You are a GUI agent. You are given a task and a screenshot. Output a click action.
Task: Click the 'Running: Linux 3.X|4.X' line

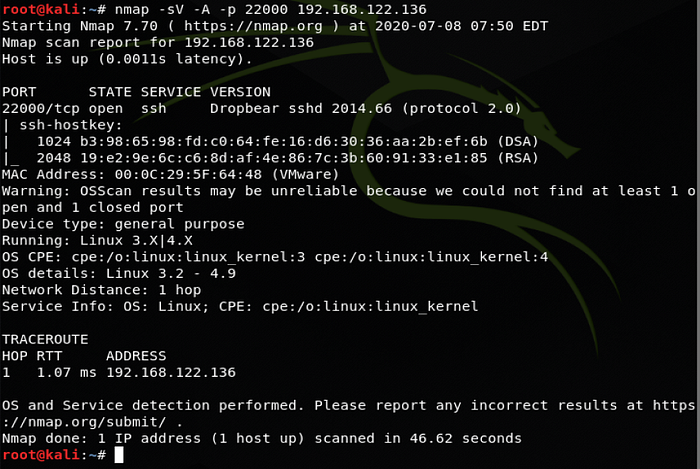[x=97, y=240]
